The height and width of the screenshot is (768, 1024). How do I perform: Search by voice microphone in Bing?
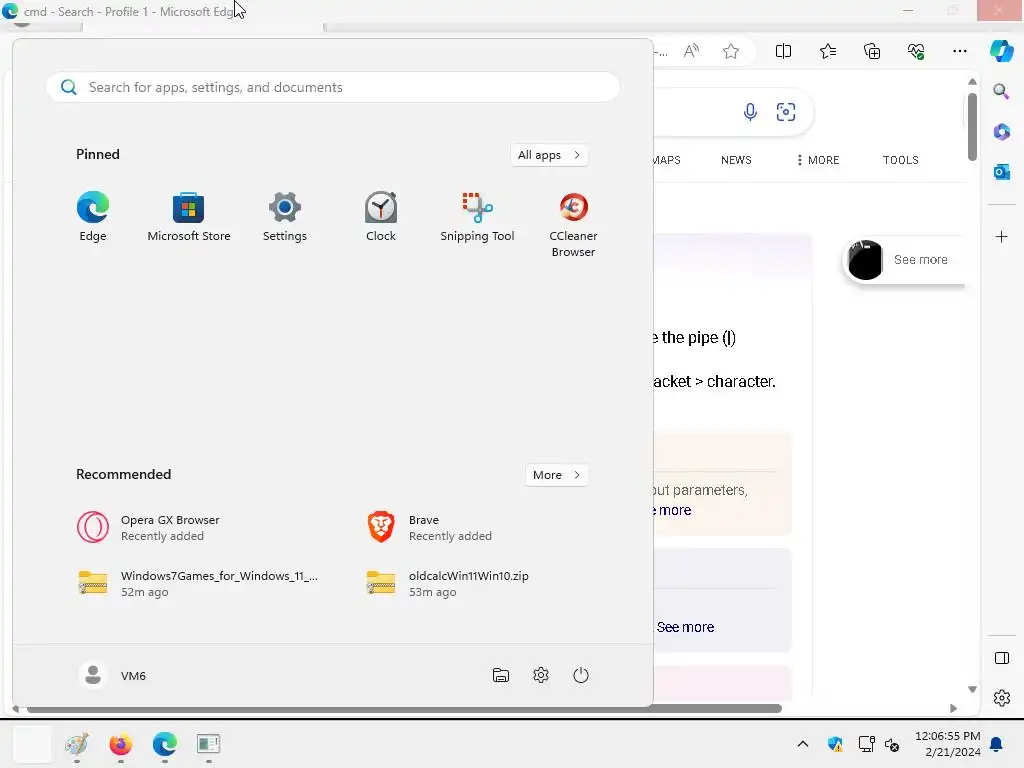(x=750, y=112)
